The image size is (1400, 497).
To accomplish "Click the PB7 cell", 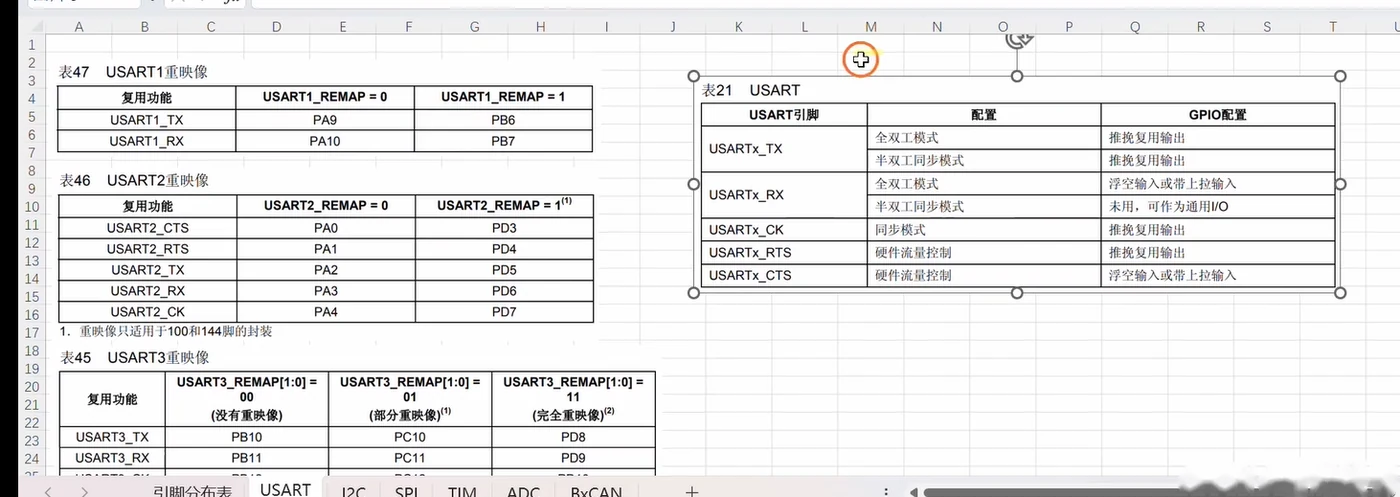I will [503, 141].
